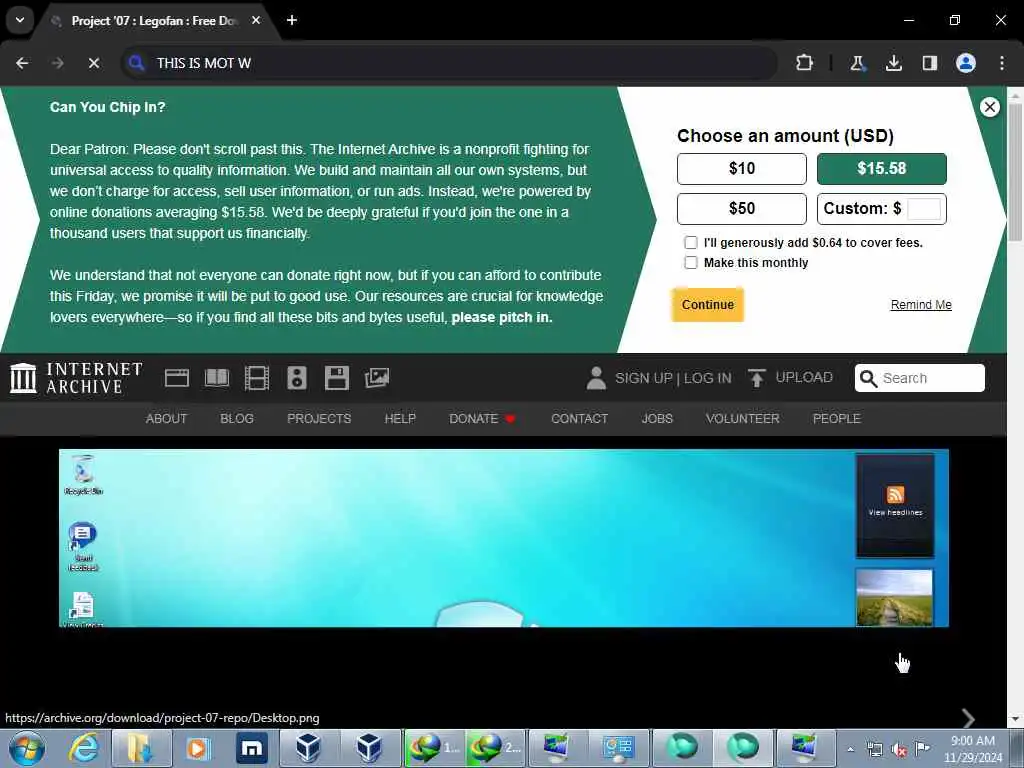Open the Web archive icon in navbar
Viewport: 1024px width, 768px height.
tap(177, 378)
